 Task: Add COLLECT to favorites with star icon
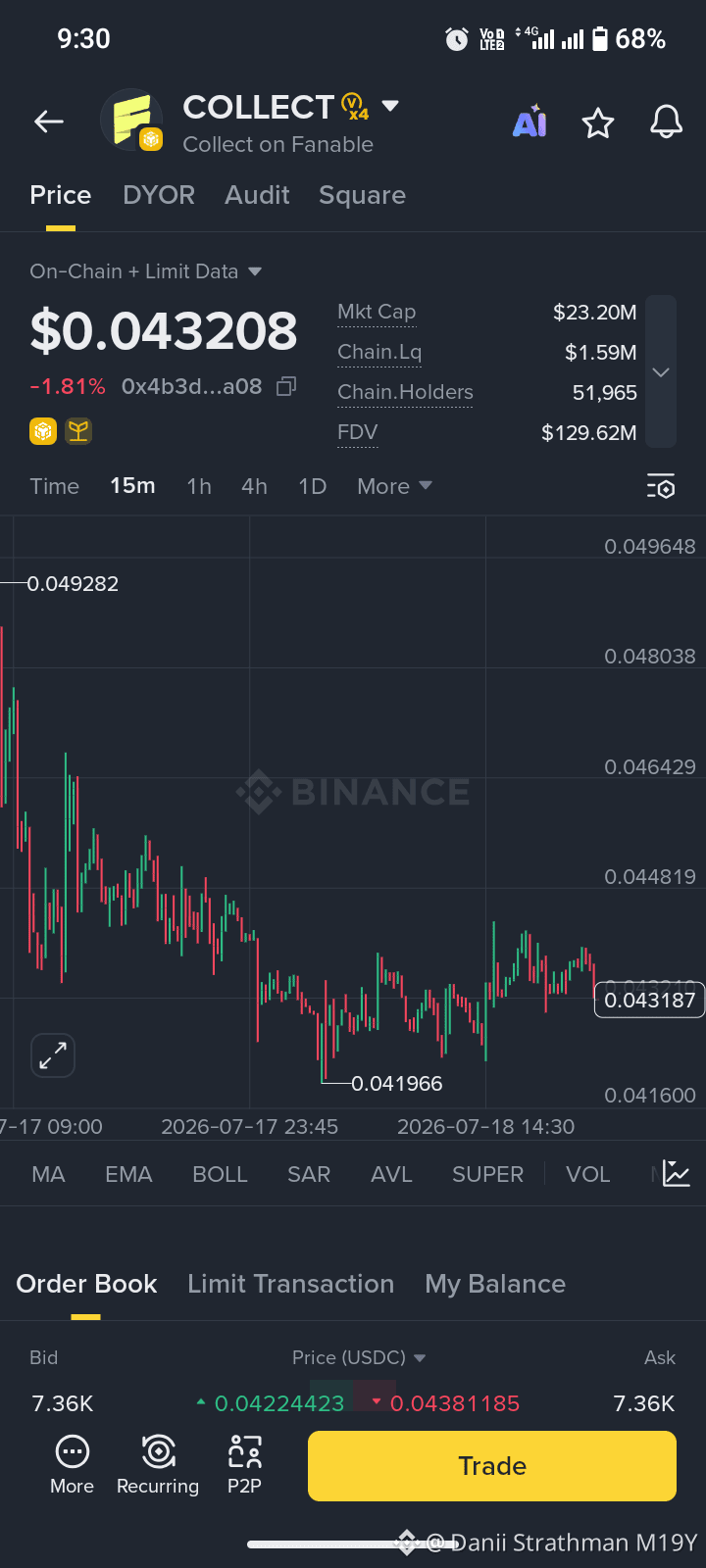pyautogui.click(x=598, y=123)
